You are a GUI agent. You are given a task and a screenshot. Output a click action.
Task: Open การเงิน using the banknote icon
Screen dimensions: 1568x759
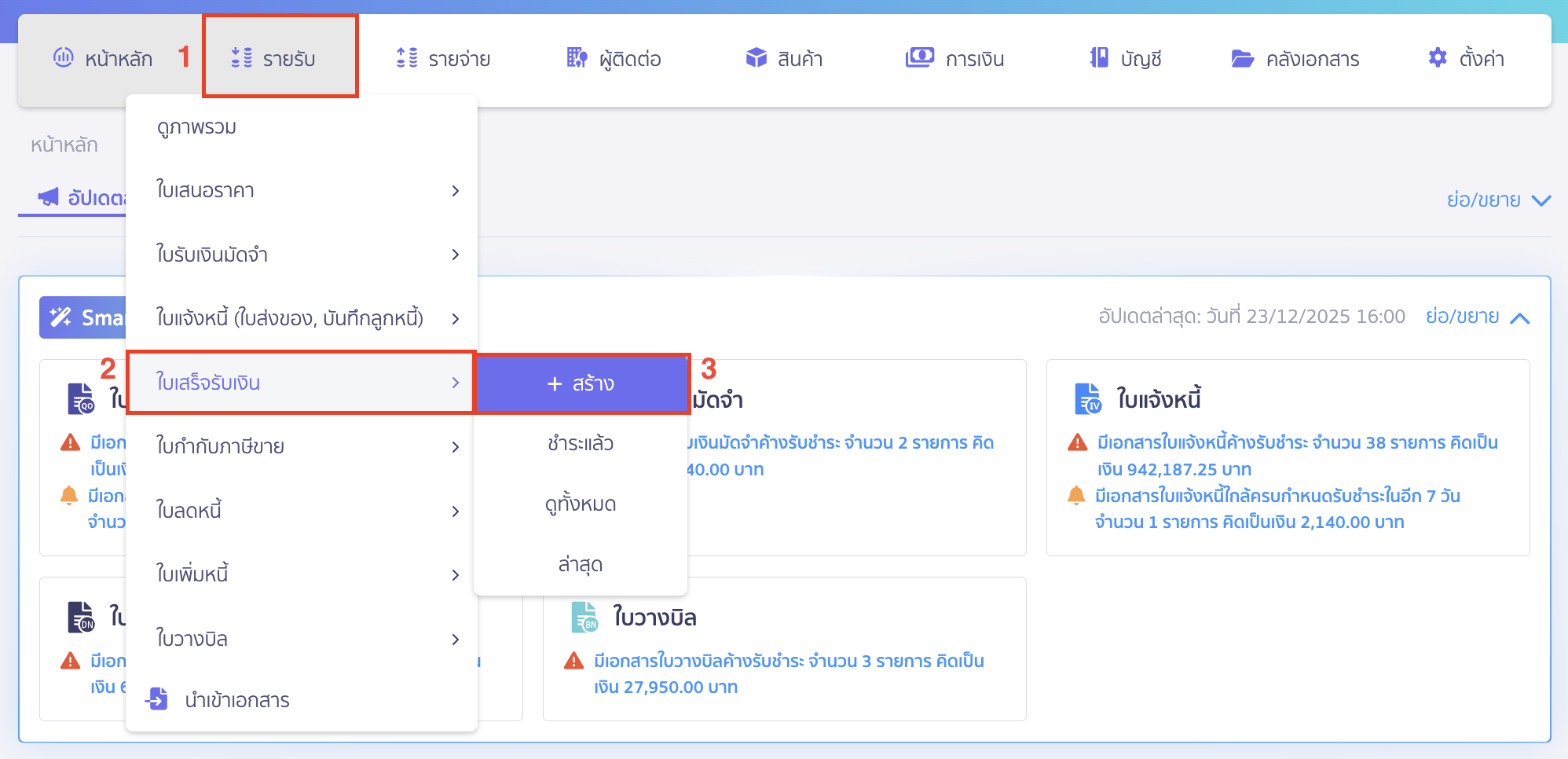click(919, 57)
